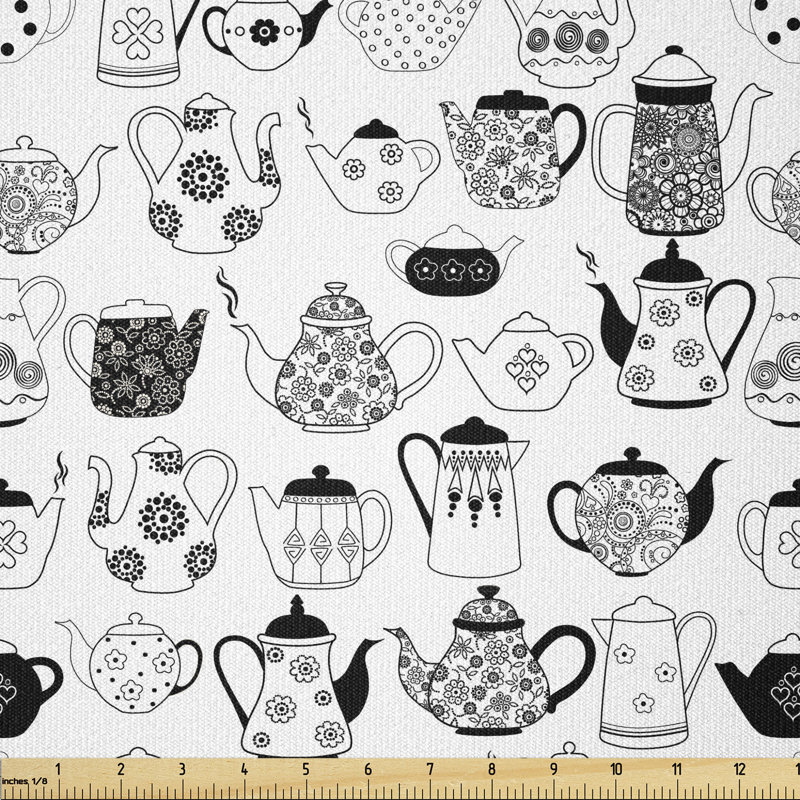Click the number 2 on the ruler
This screenshot has height=800, width=800.
(120, 769)
